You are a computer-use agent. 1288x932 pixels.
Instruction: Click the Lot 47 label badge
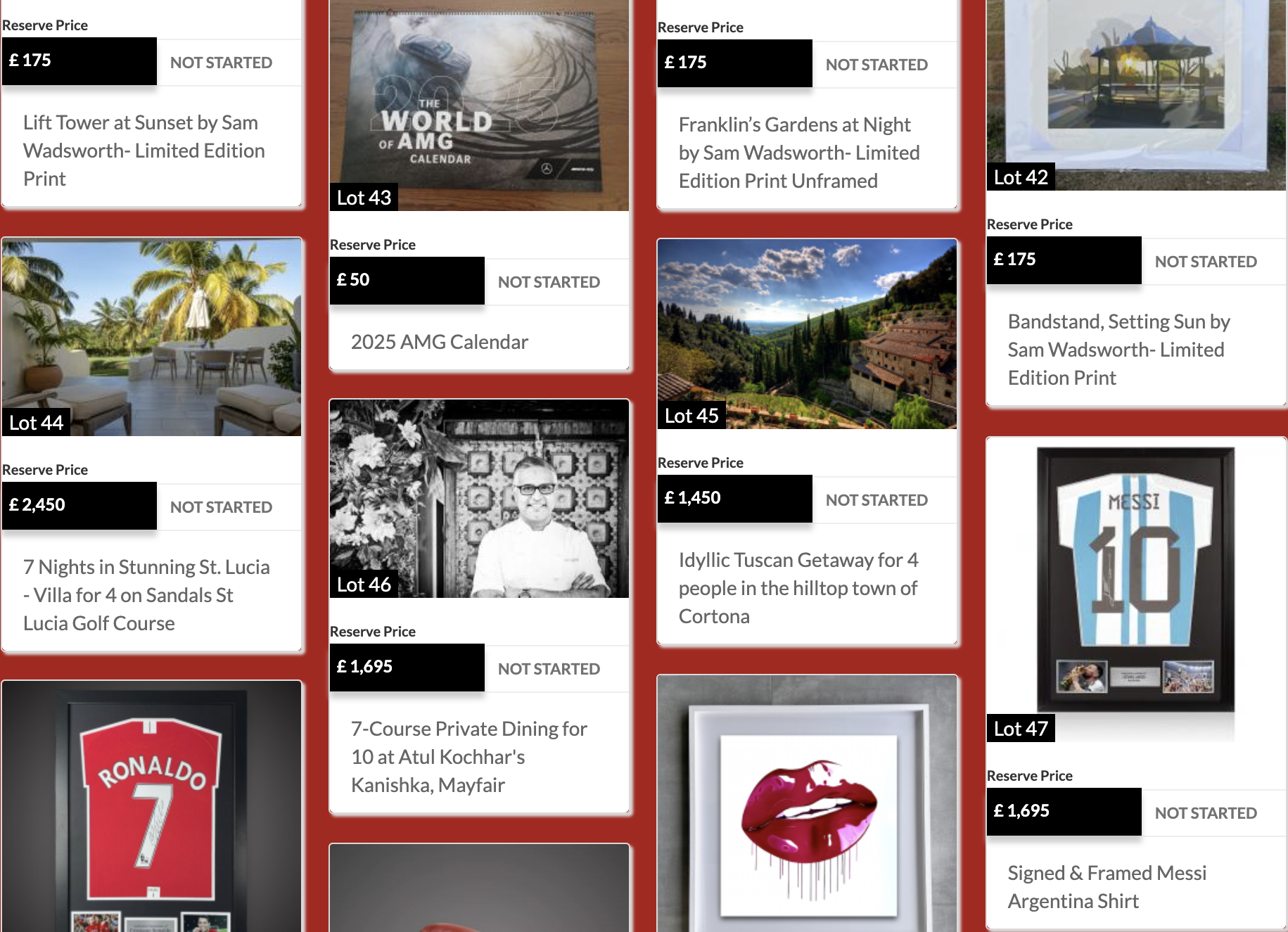pos(1021,728)
